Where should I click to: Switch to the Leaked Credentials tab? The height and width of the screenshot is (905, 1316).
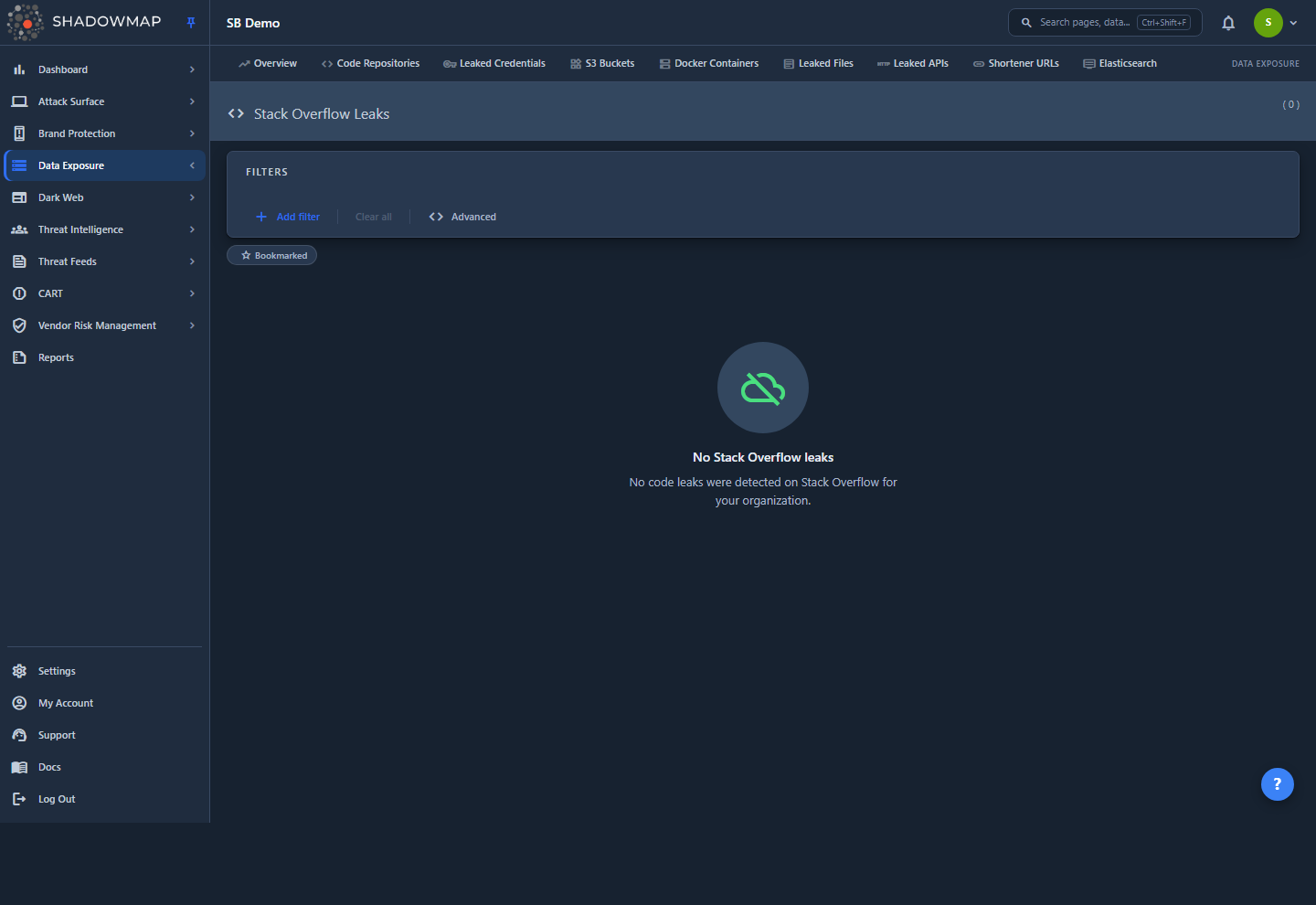(494, 63)
